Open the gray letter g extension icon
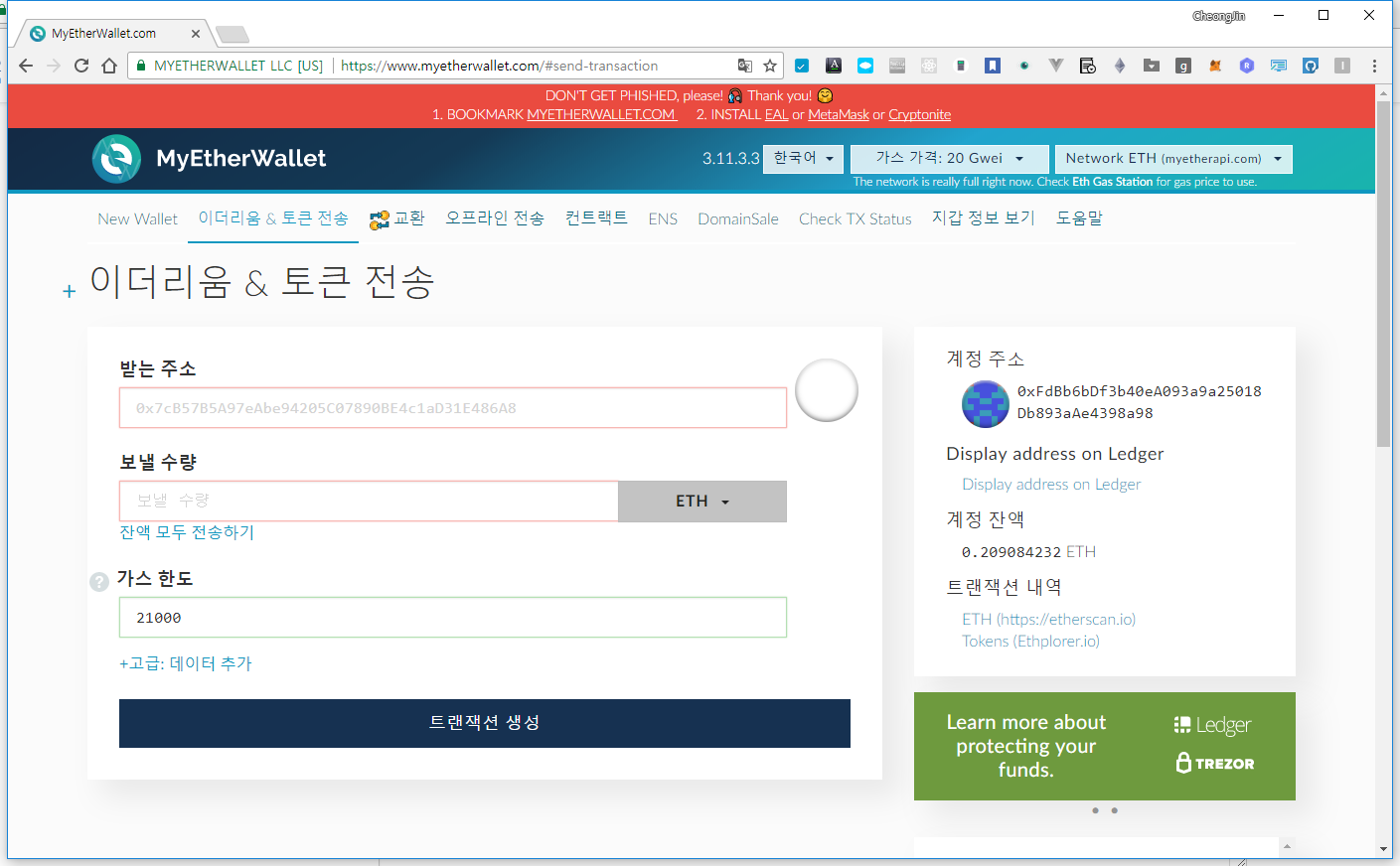This screenshot has height=866, width=1400. click(x=1183, y=66)
